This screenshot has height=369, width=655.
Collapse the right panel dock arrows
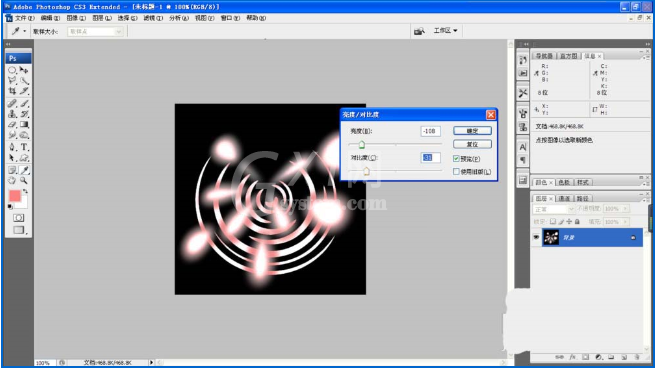tap(647, 43)
